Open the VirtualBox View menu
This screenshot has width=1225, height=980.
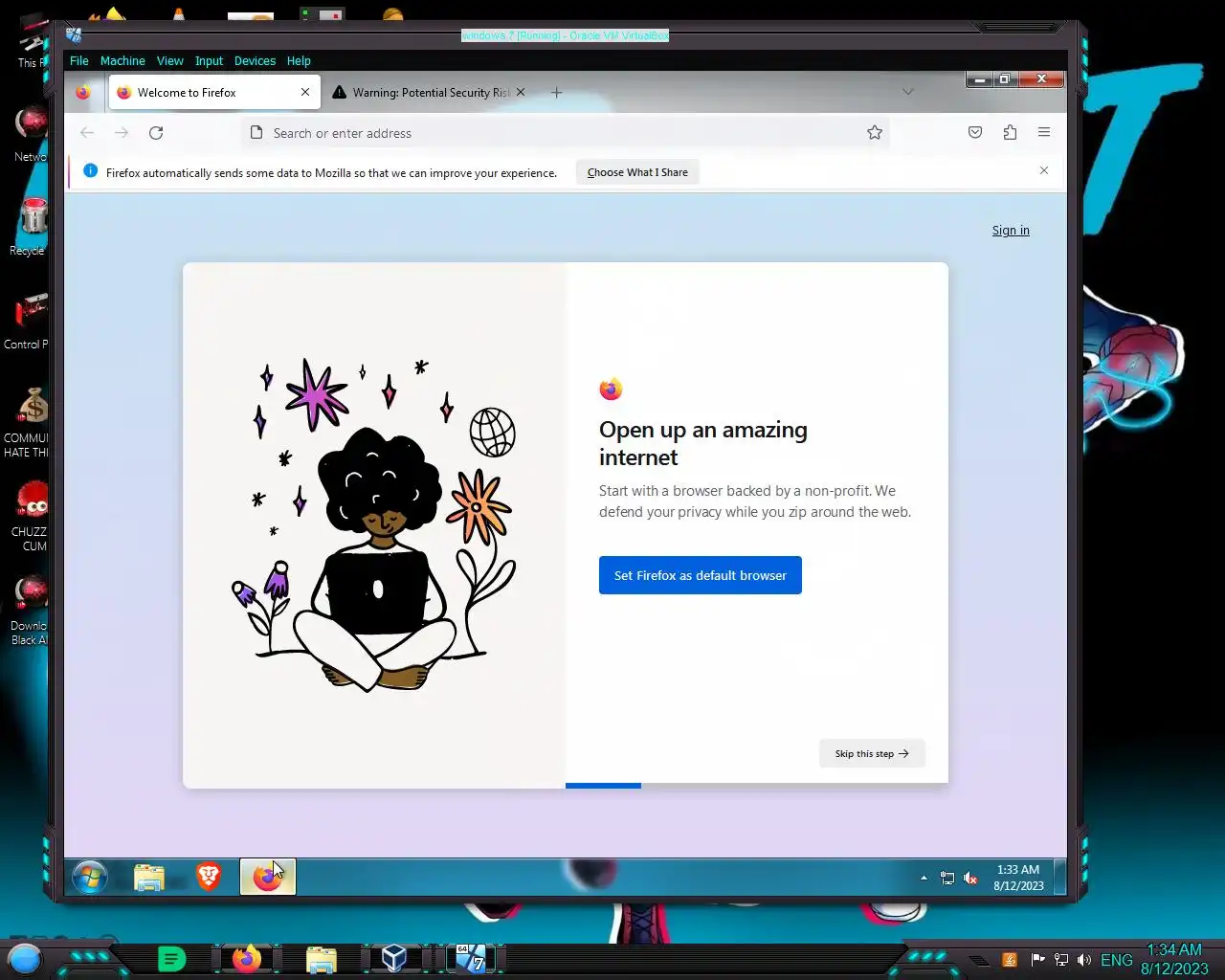click(x=170, y=60)
